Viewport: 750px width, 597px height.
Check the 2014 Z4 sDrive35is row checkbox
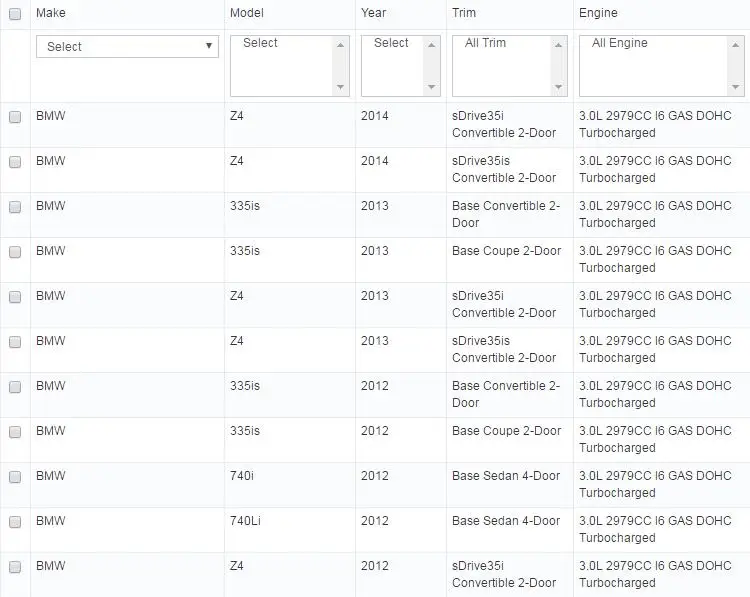15,162
